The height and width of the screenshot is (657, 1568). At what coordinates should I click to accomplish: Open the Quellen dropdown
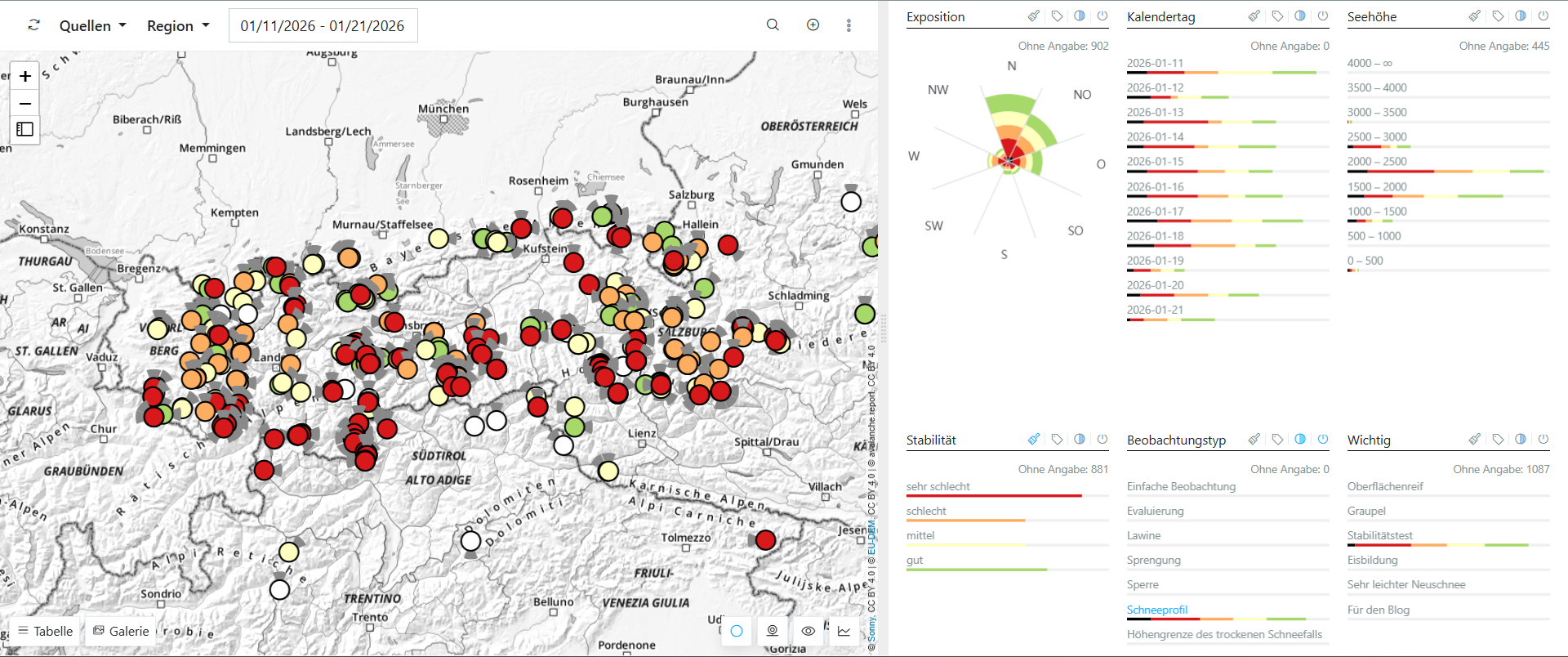92,26
